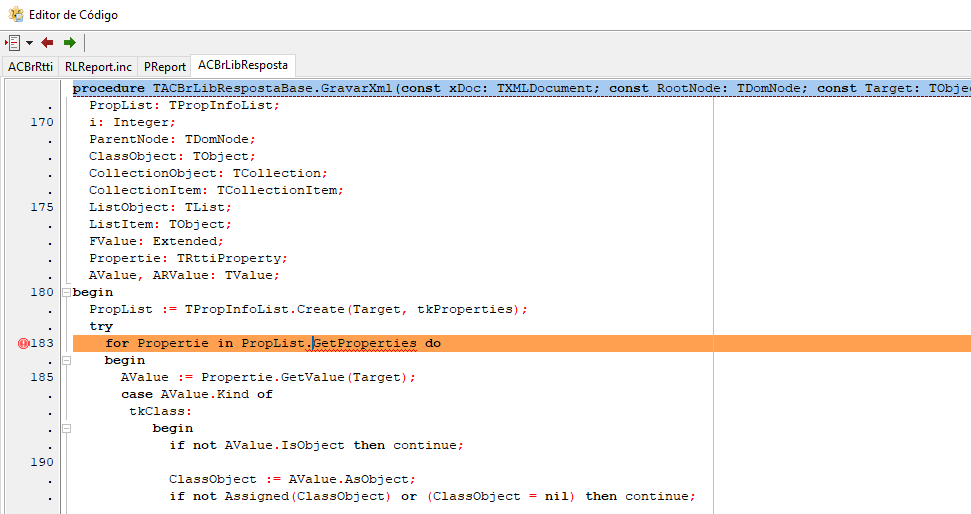
Task: Click the 'PropList: TPropInfoList;' declaration
Action: [x=185, y=105]
